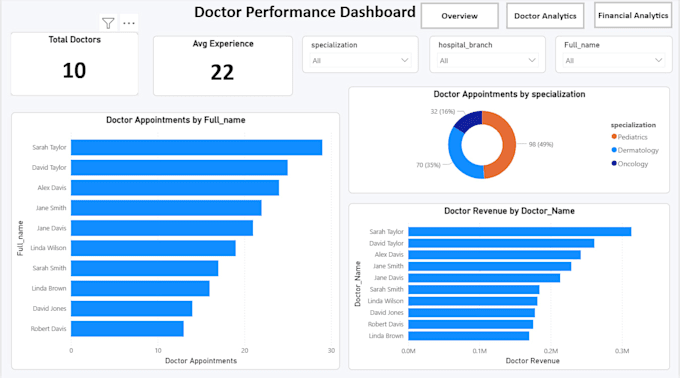Click Sarah Taylor revenue bar
This screenshot has width=680, height=378.
[x=520, y=231]
